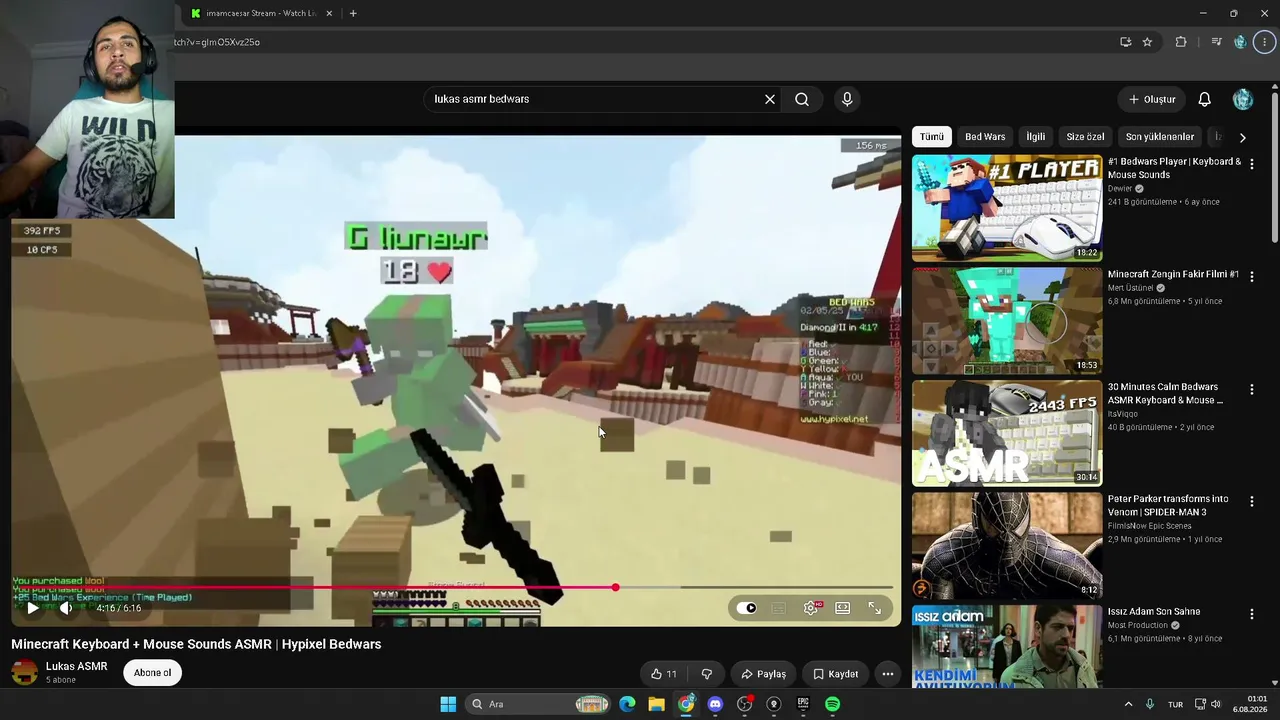Mute the video using the speaker icon
The image size is (1280, 720).
click(x=66, y=608)
